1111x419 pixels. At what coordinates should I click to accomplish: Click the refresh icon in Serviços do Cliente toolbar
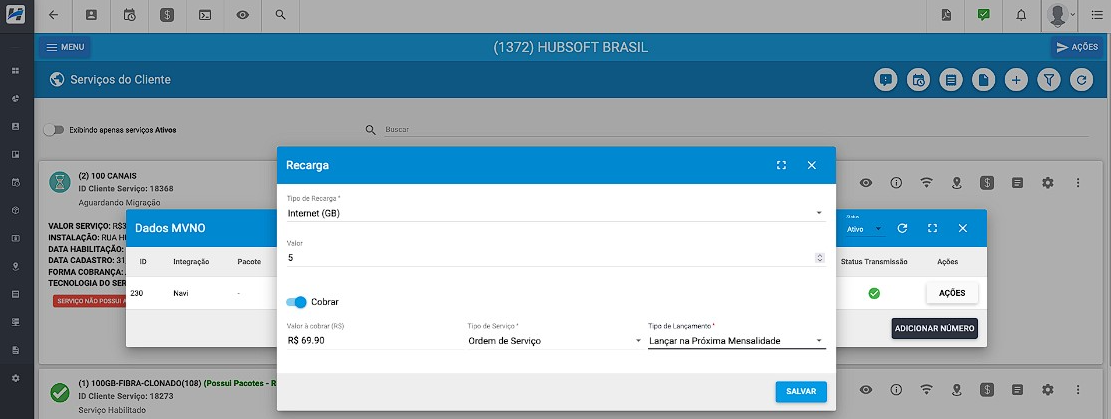(1081, 80)
